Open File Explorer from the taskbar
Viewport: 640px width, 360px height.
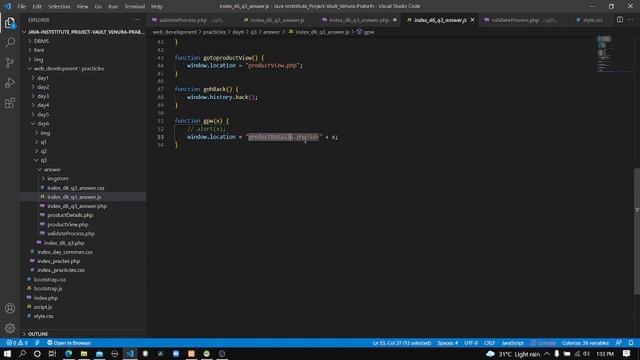(84, 353)
